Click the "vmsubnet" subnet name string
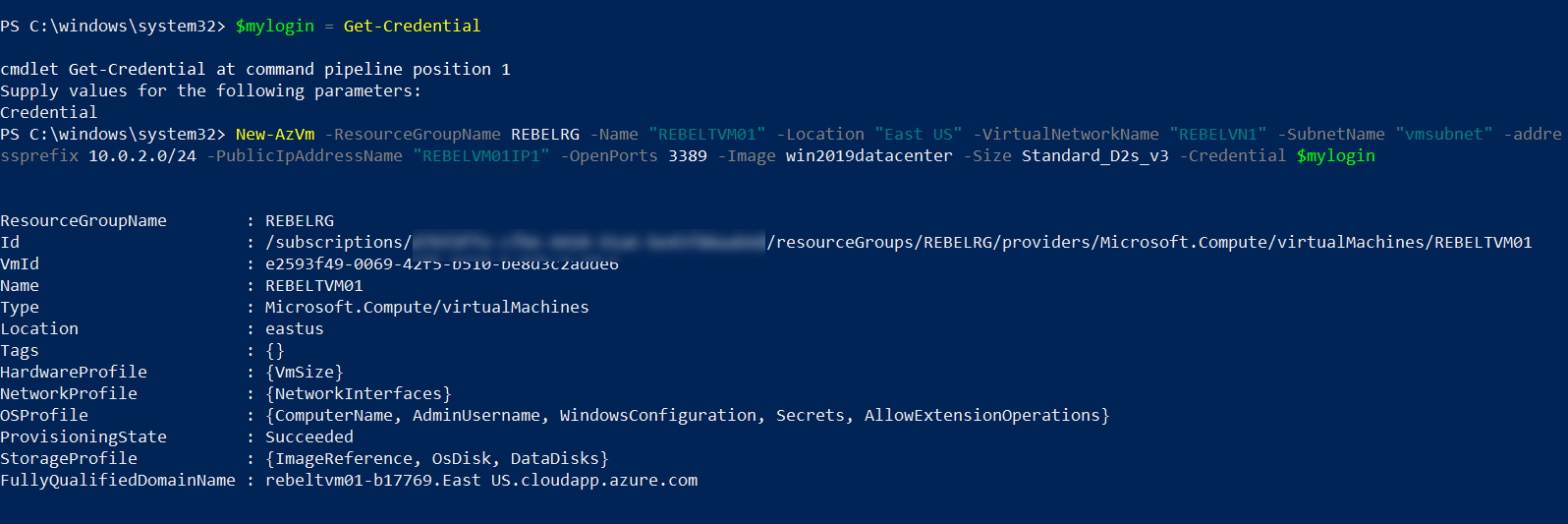Image resolution: width=1568 pixels, height=524 pixels. point(1443,134)
